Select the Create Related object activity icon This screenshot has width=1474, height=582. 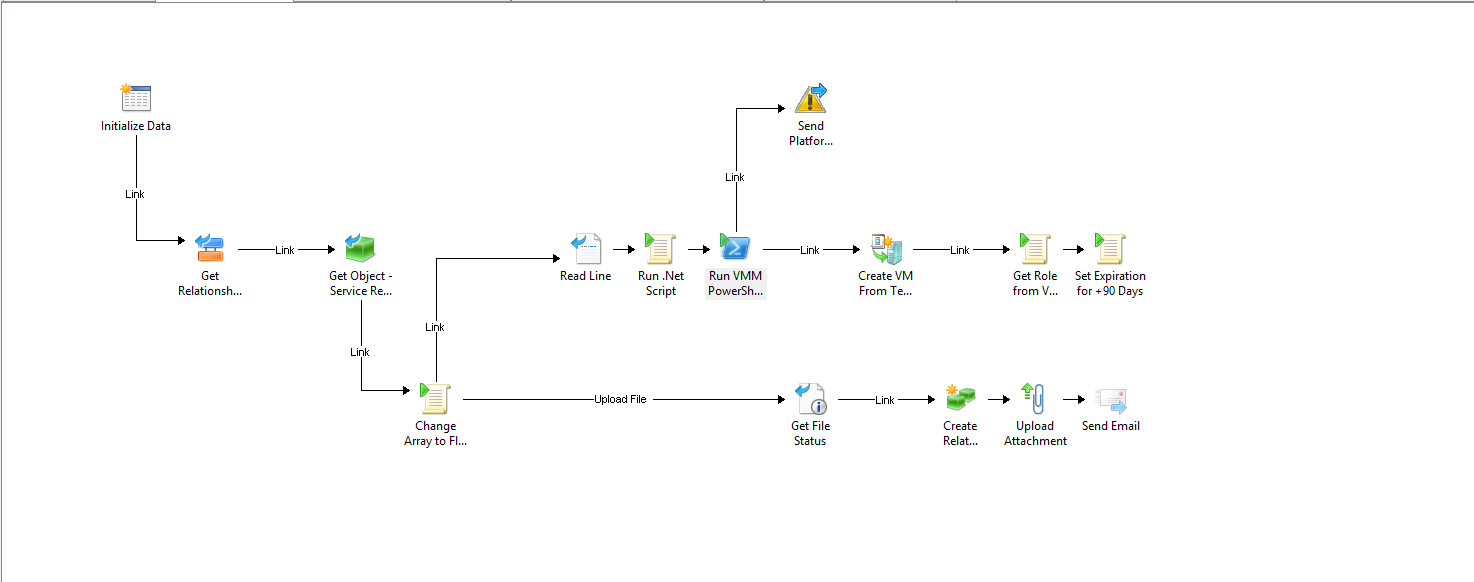tap(960, 398)
